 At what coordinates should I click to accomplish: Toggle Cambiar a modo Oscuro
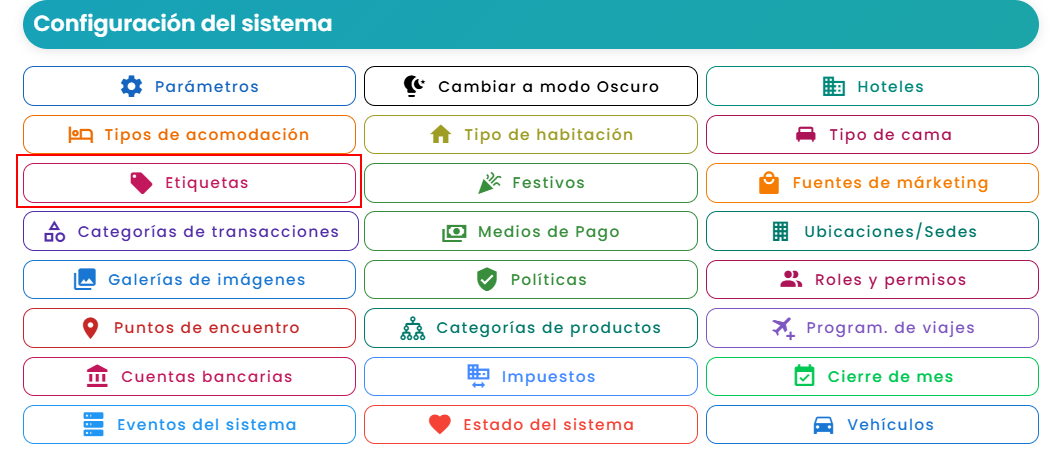click(x=531, y=86)
